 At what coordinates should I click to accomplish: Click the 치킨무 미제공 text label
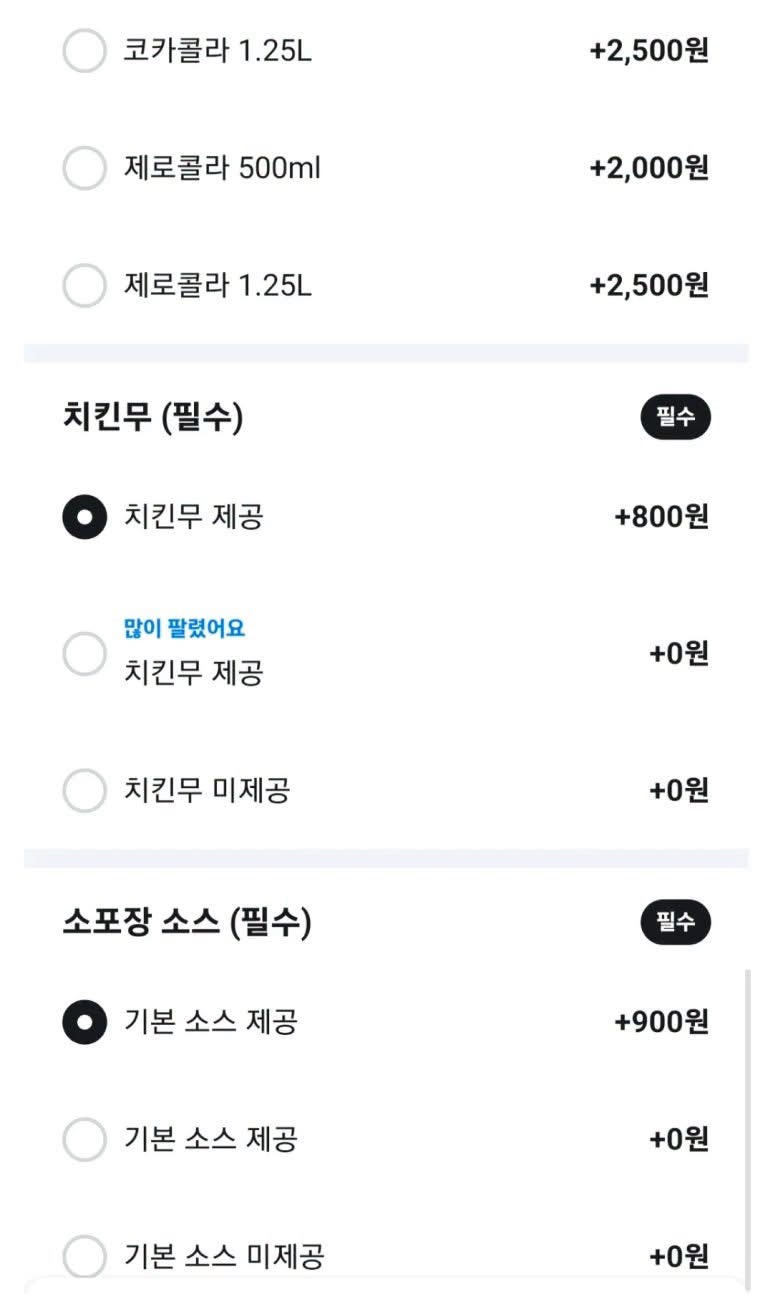[207, 791]
